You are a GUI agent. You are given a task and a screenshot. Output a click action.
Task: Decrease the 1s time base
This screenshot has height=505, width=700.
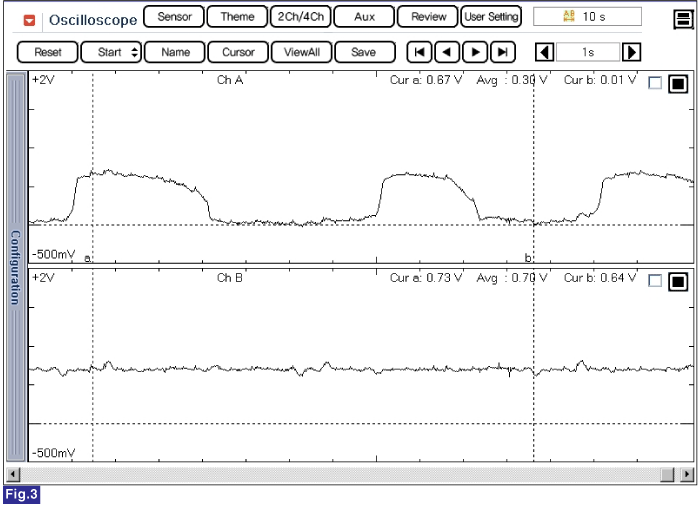click(x=544, y=52)
